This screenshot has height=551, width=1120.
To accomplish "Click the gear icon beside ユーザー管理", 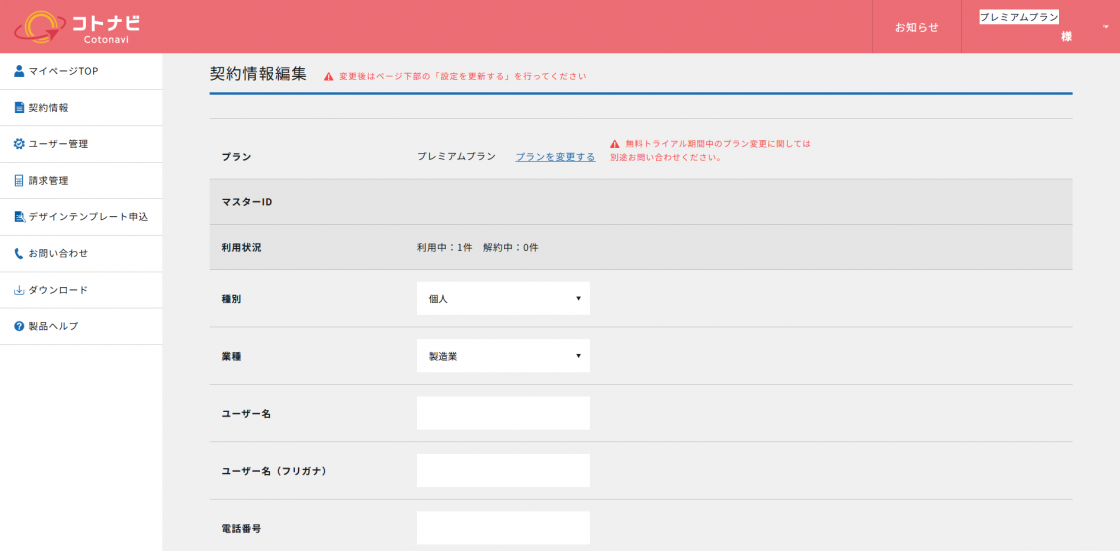I will [x=19, y=144].
